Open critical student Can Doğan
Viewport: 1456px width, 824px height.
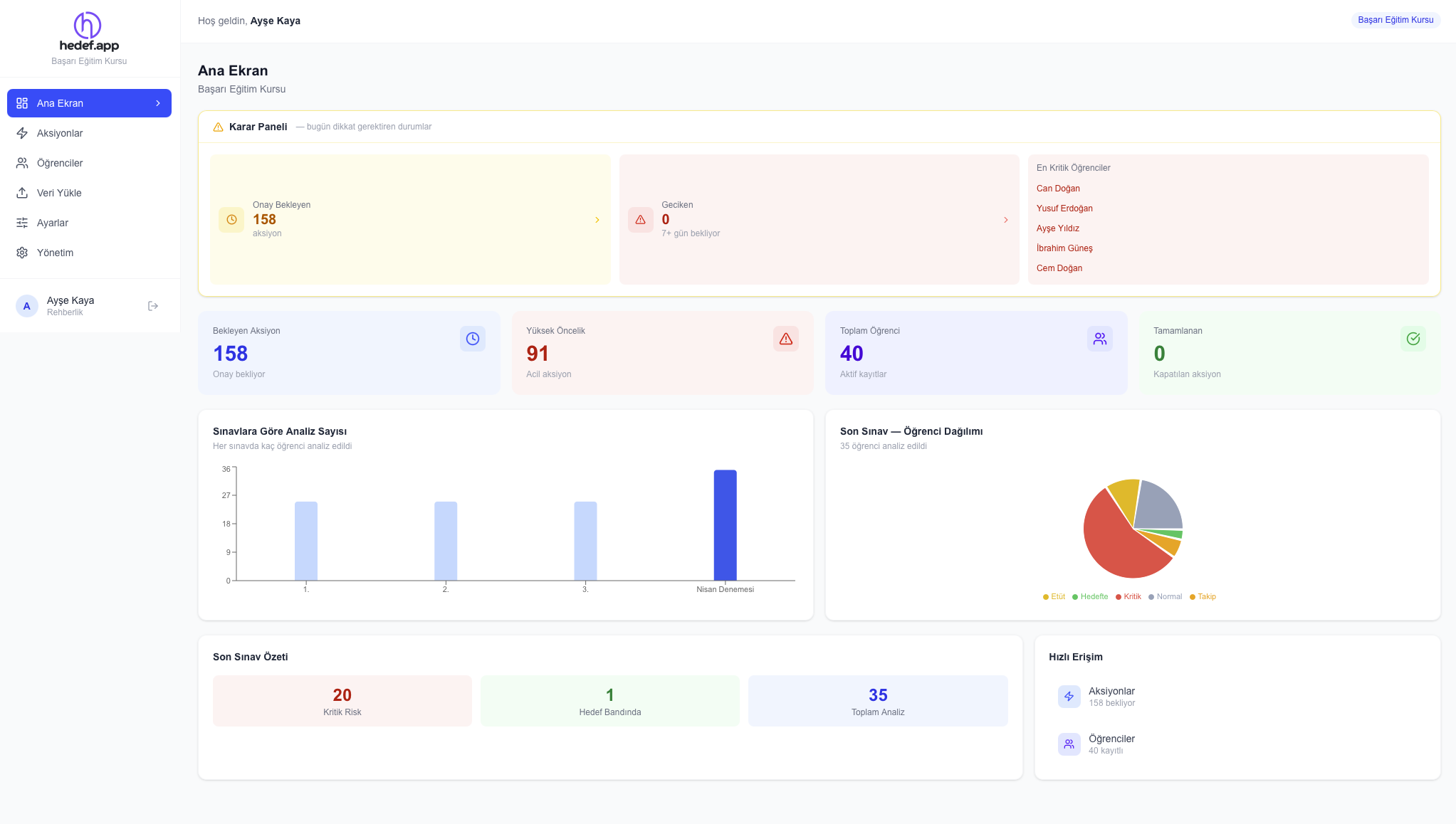pyautogui.click(x=1058, y=189)
